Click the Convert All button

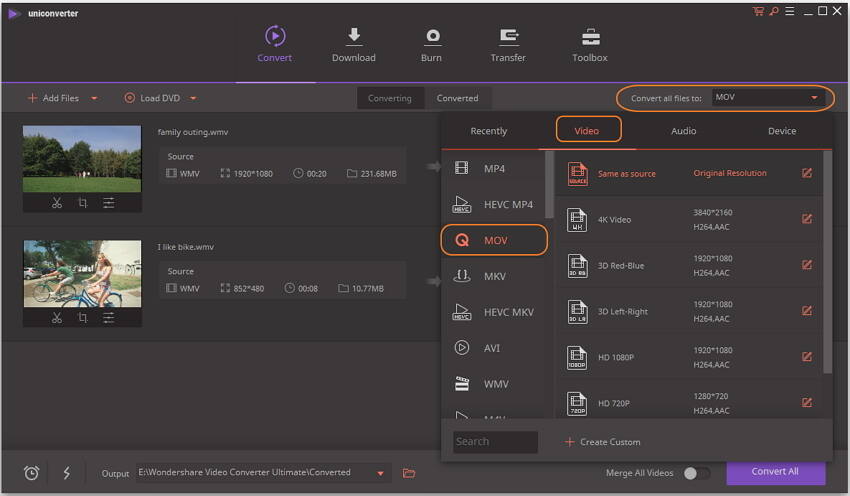click(776, 472)
